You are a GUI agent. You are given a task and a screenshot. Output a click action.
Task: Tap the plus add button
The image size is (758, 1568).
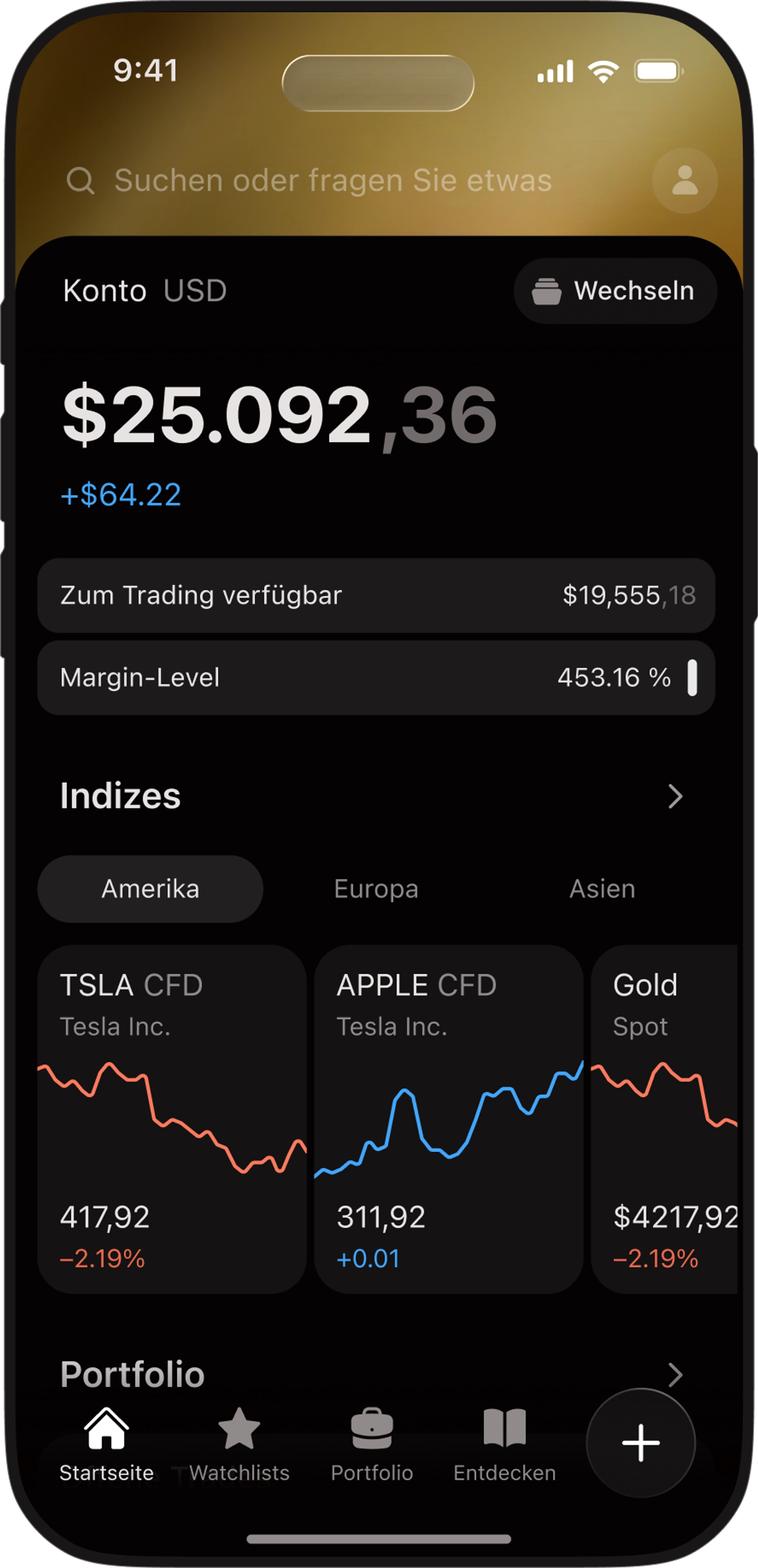coord(641,1442)
